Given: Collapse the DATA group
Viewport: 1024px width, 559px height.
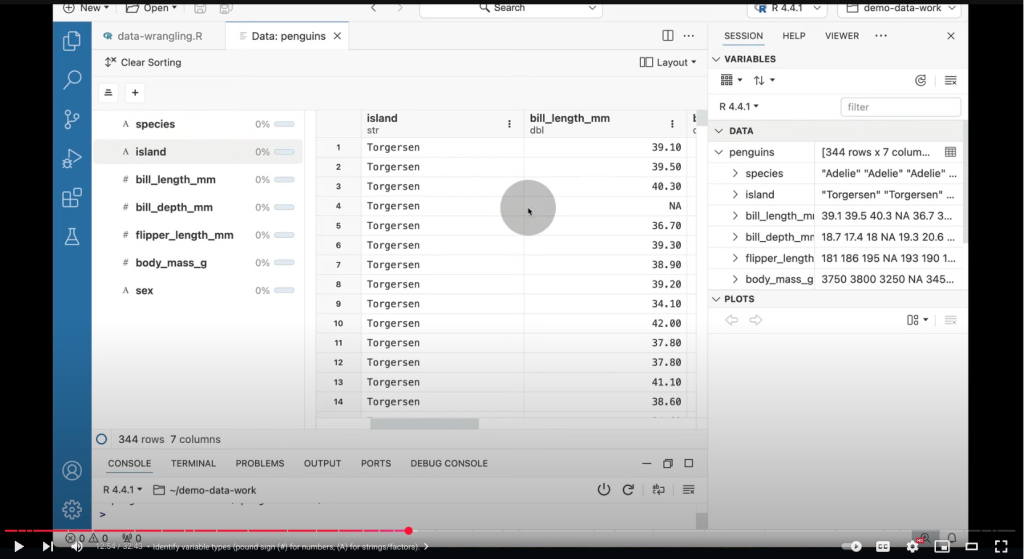Looking at the screenshot, I should 719,131.
